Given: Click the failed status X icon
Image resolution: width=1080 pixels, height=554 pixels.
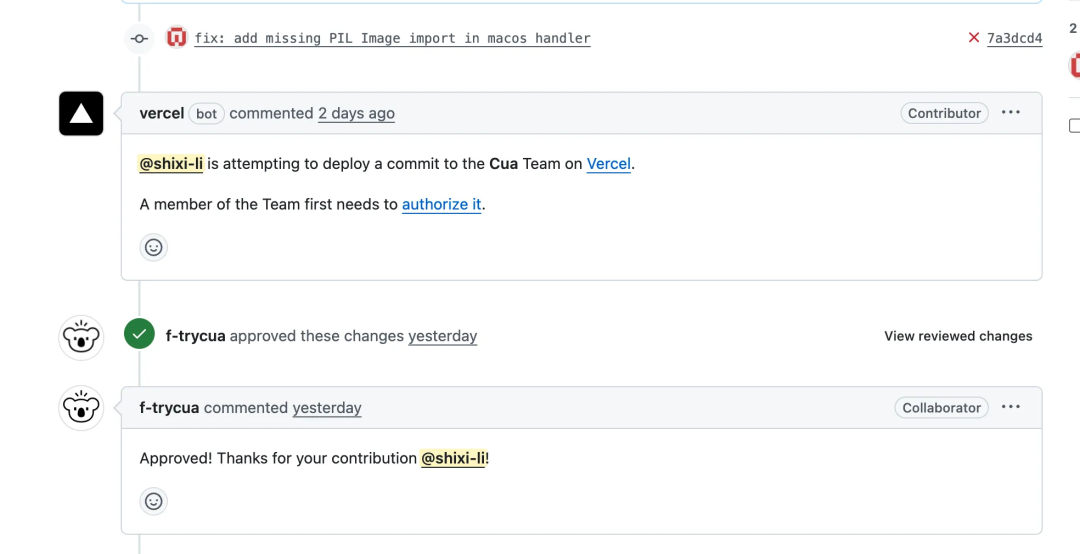Looking at the screenshot, I should click(973, 38).
